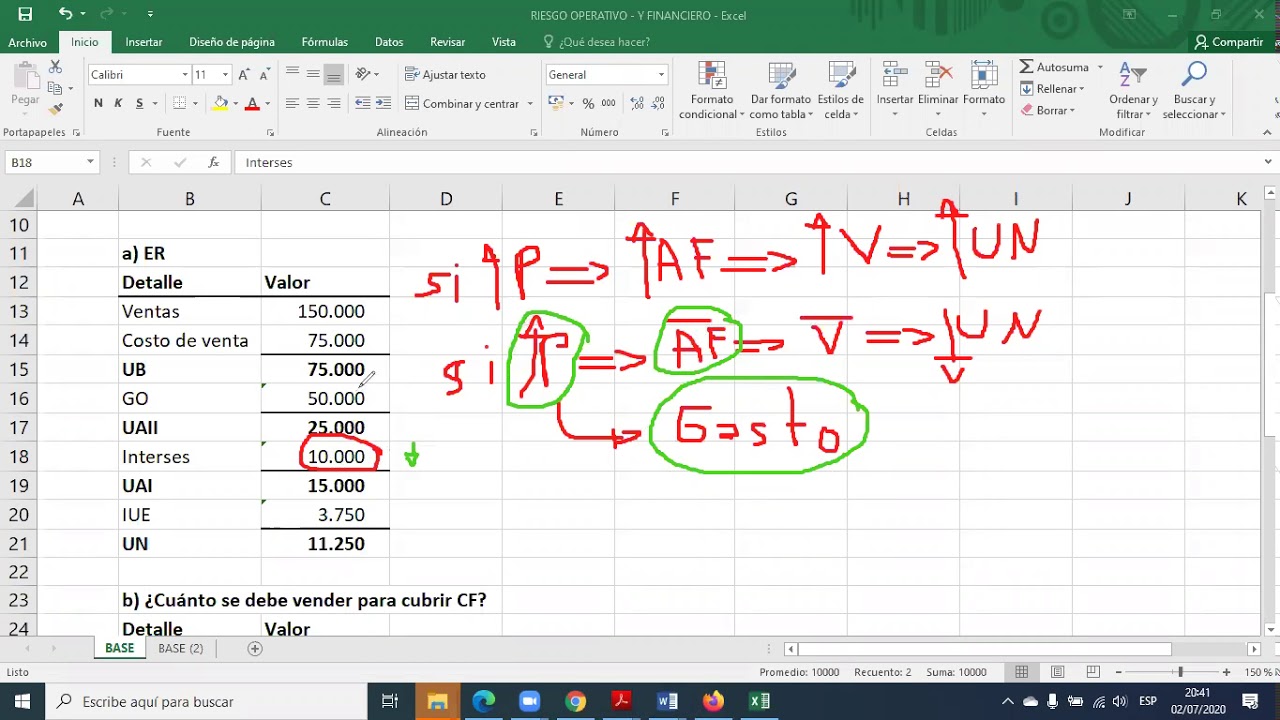Toggle bottom vertical alignment

click(x=334, y=74)
